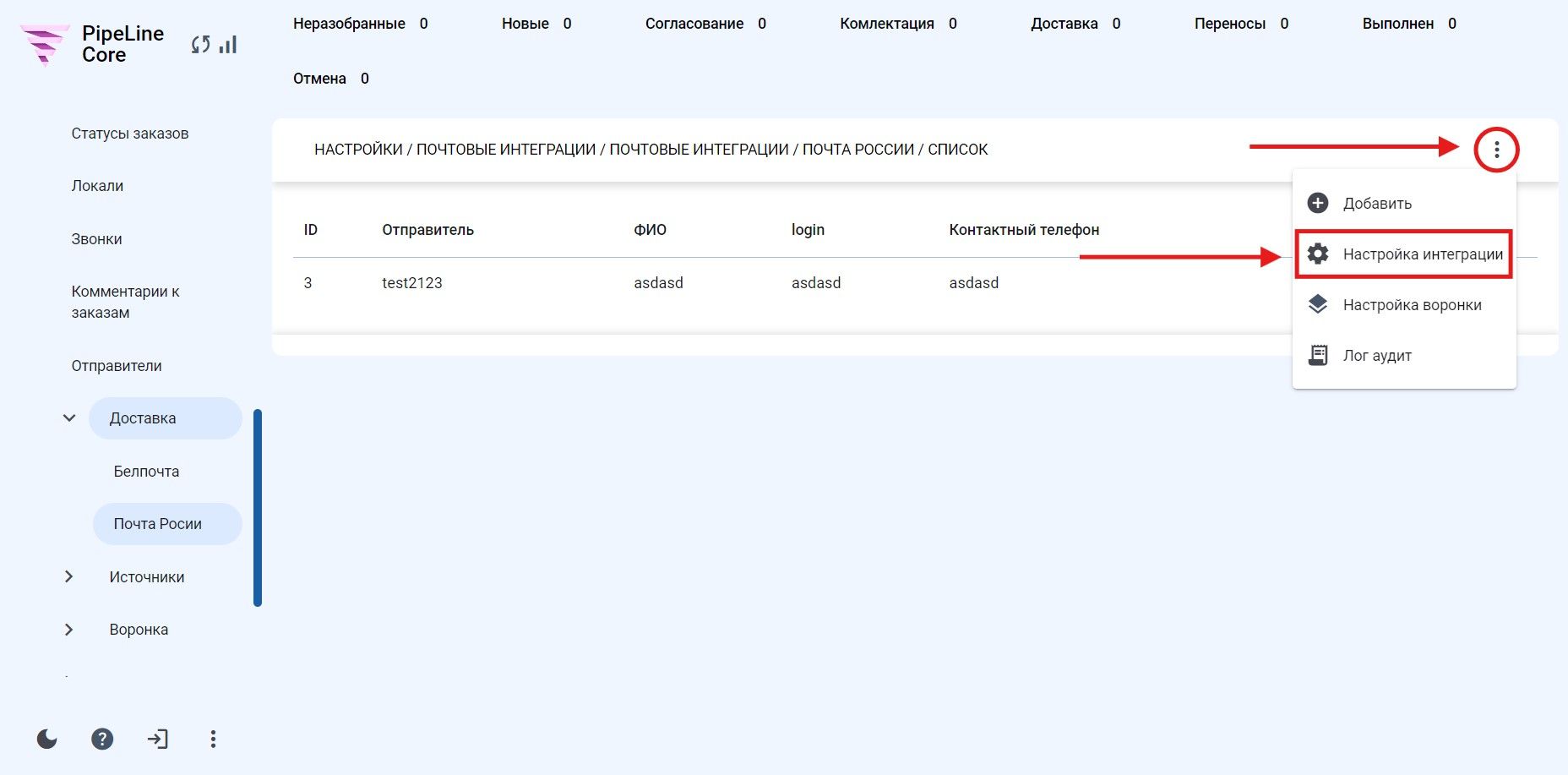The image size is (1568, 775).
Task: Click the Отправитель column header
Action: (427, 230)
